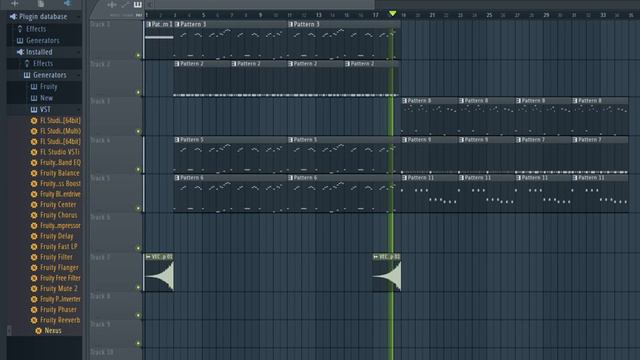Viewport: 640px width, 360px height.
Task: Pick the Fruity Reeverb plugin
Action: (60, 320)
